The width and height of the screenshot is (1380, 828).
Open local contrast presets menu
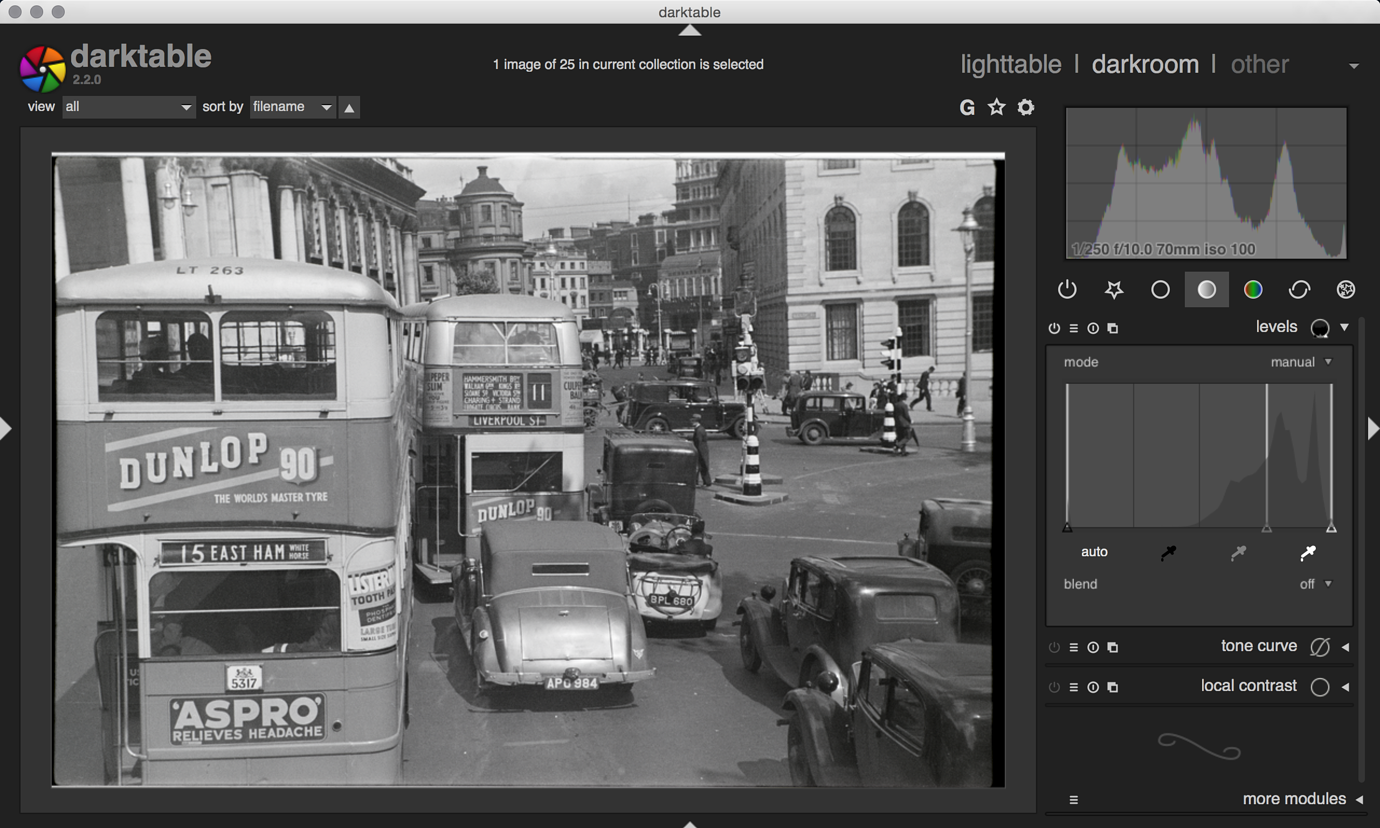click(x=1074, y=687)
